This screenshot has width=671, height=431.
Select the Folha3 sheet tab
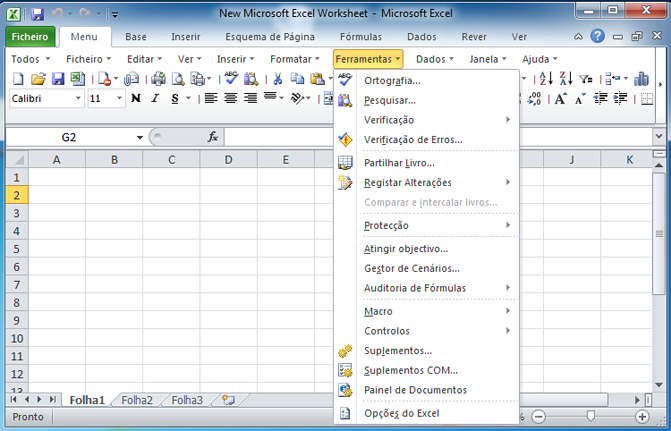(187, 400)
